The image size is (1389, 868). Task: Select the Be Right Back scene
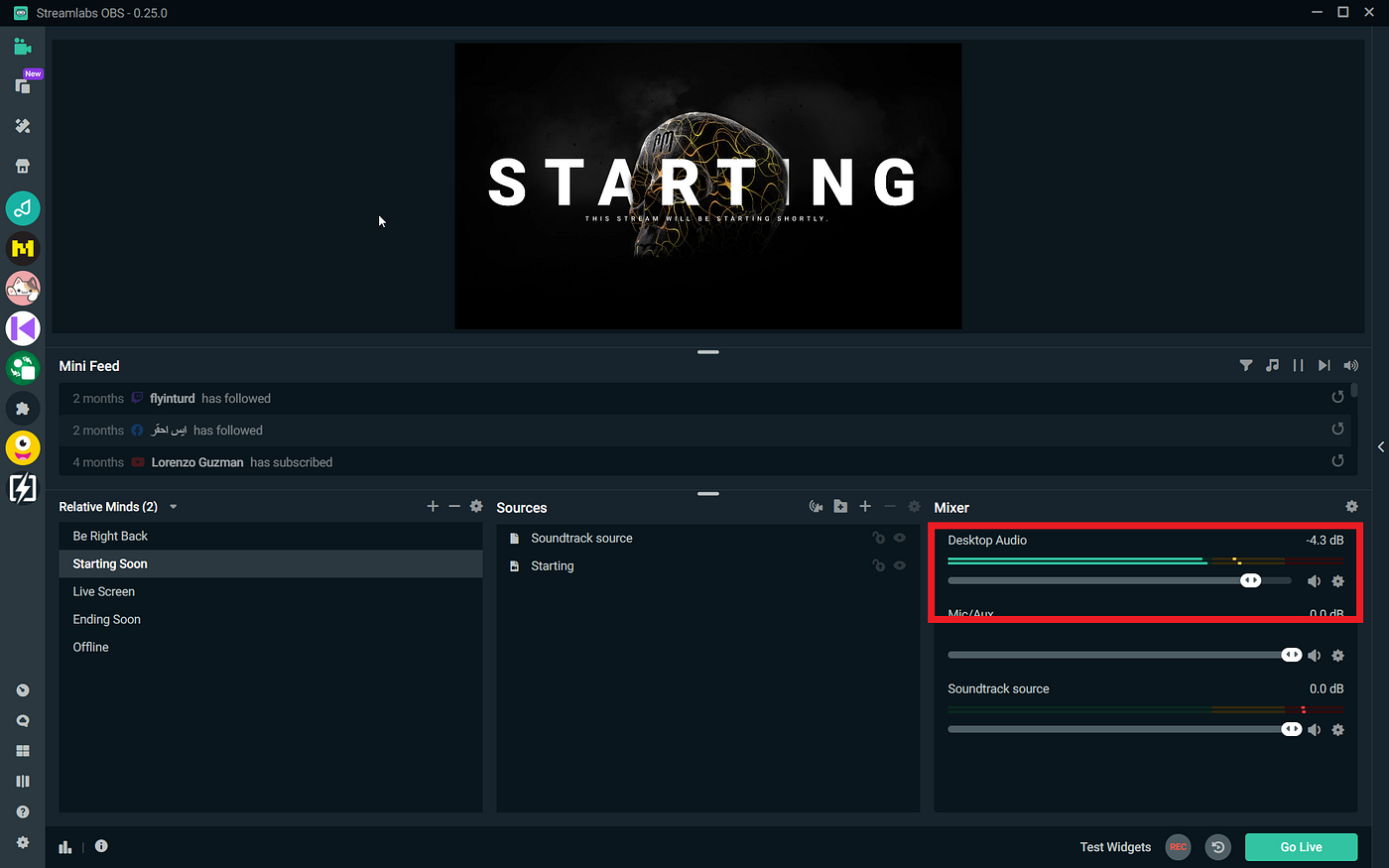coord(271,536)
